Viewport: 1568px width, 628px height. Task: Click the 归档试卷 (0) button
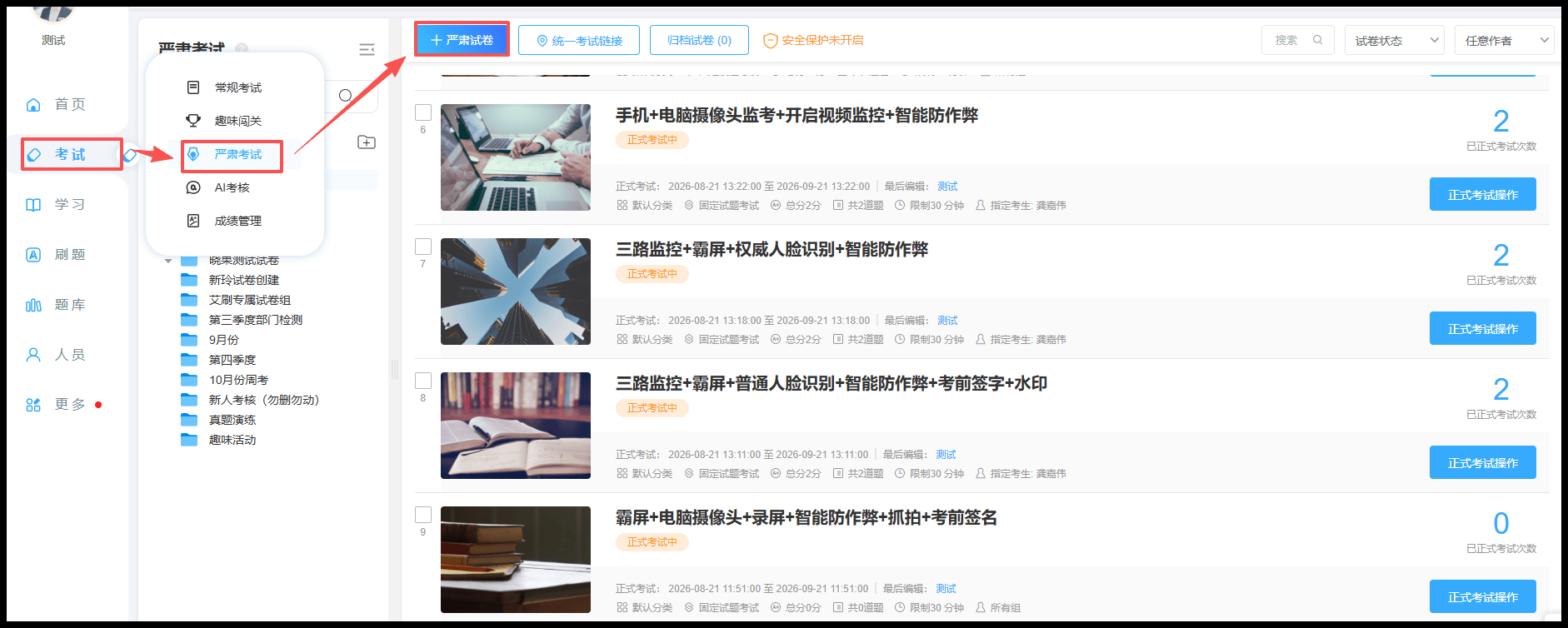[699, 40]
